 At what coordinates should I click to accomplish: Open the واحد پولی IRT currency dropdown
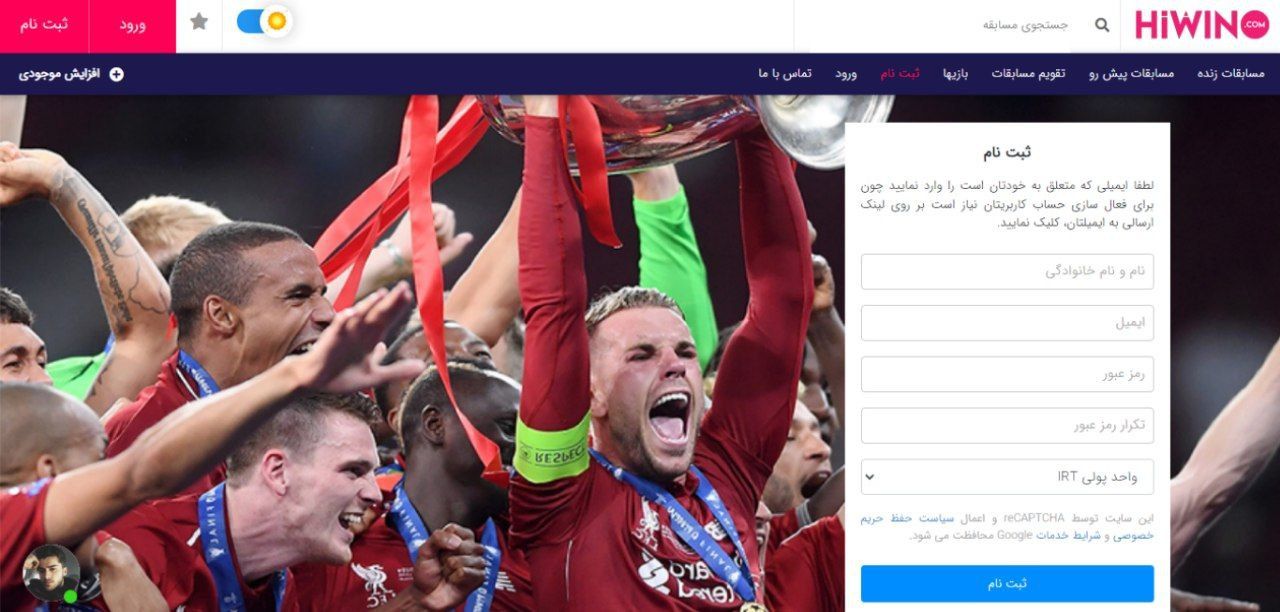click(1007, 477)
